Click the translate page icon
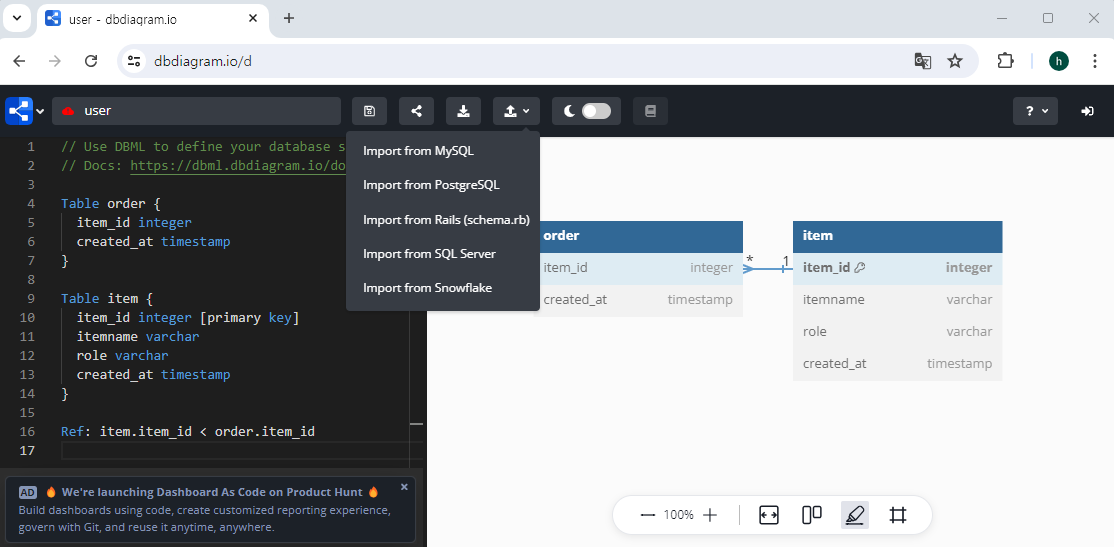 (922, 61)
